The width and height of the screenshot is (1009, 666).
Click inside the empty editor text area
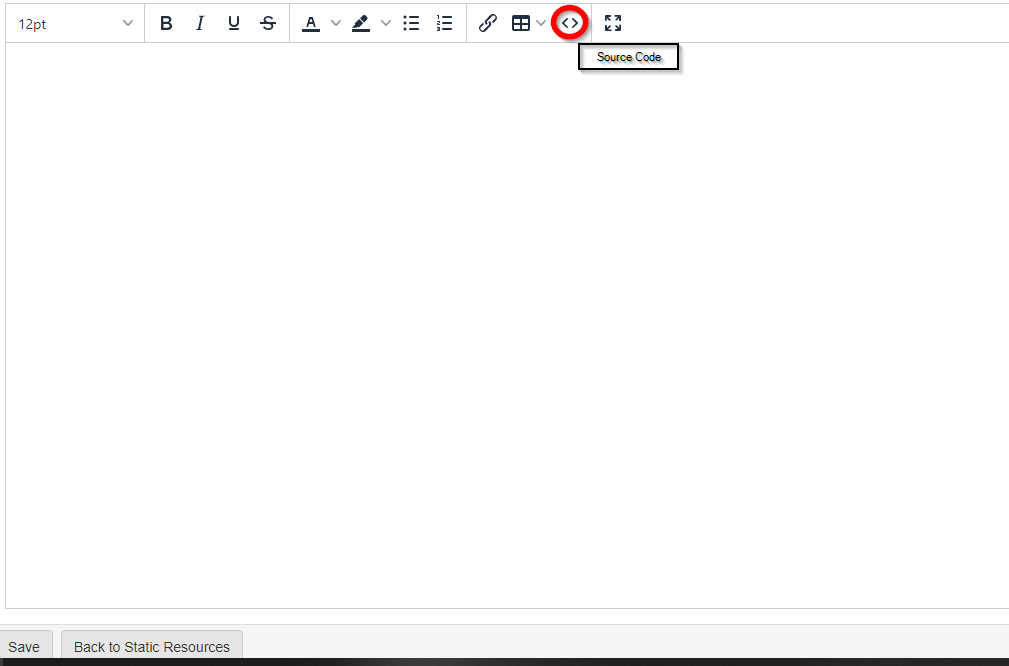tap(500, 320)
